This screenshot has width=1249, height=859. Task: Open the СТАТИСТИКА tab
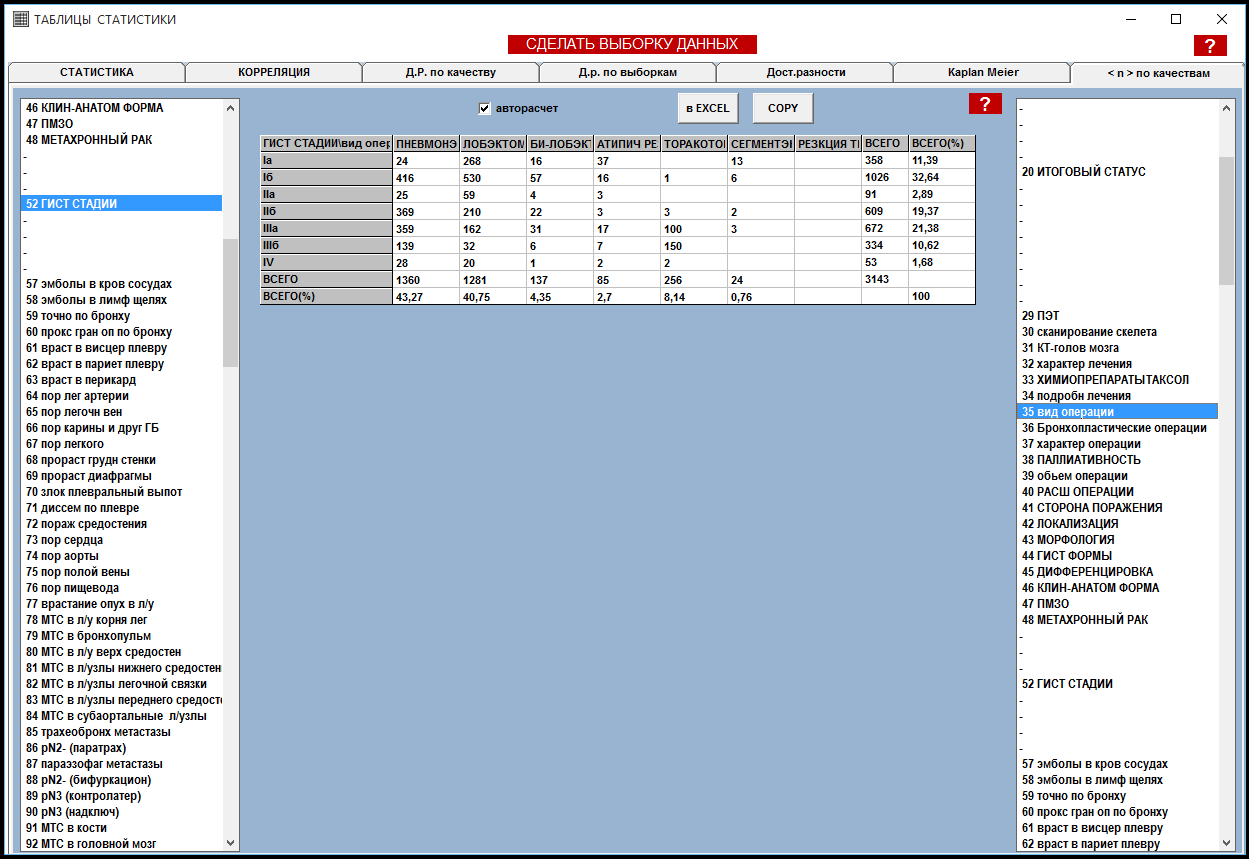click(x=96, y=72)
